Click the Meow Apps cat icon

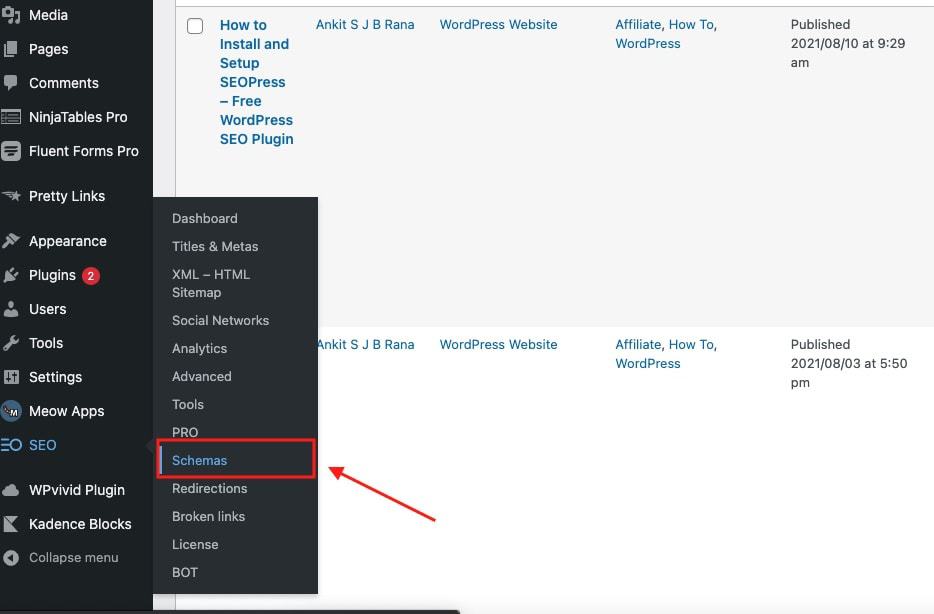(11, 411)
